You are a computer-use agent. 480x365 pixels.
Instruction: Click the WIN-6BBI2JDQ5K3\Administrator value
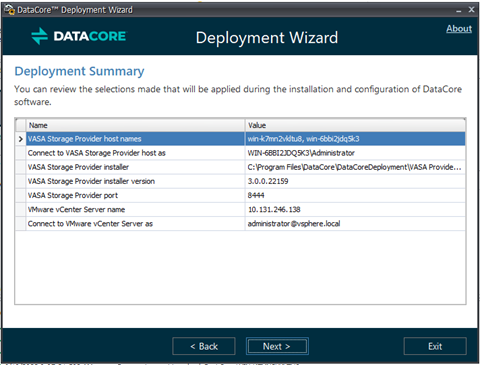click(x=301, y=153)
